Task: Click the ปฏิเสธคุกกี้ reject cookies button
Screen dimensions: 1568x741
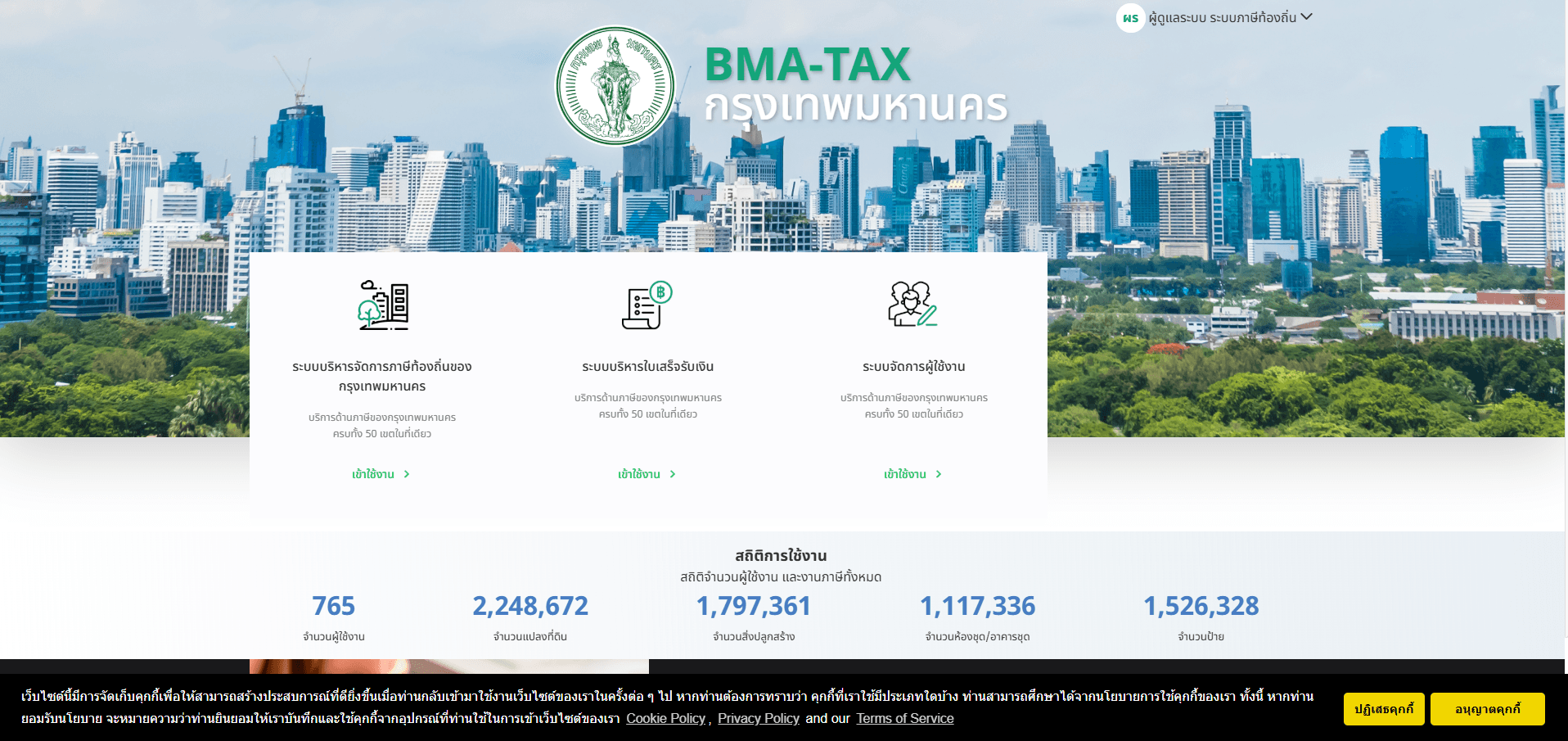Action: [x=1384, y=709]
